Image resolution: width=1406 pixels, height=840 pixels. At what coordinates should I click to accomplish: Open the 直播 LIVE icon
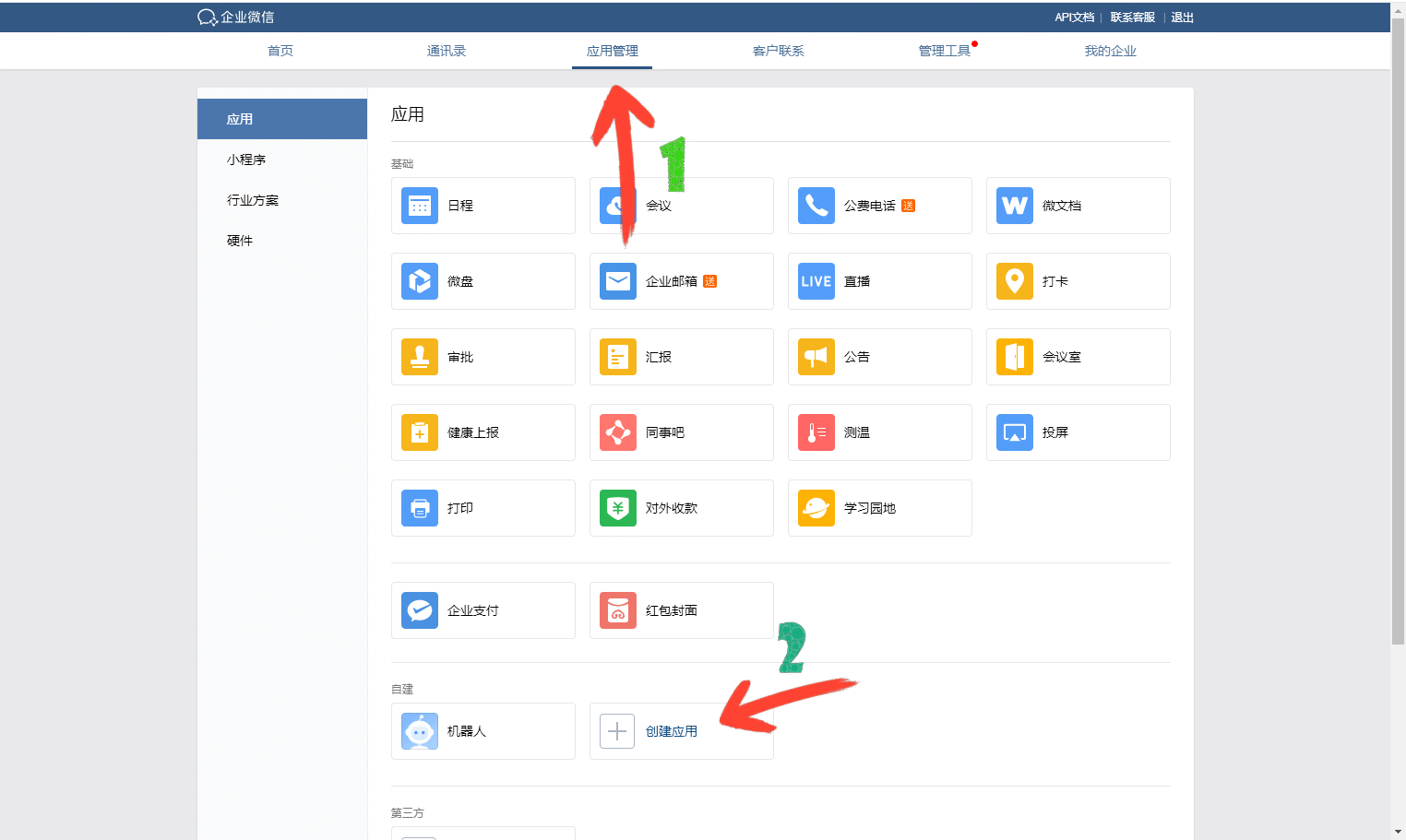point(816,281)
